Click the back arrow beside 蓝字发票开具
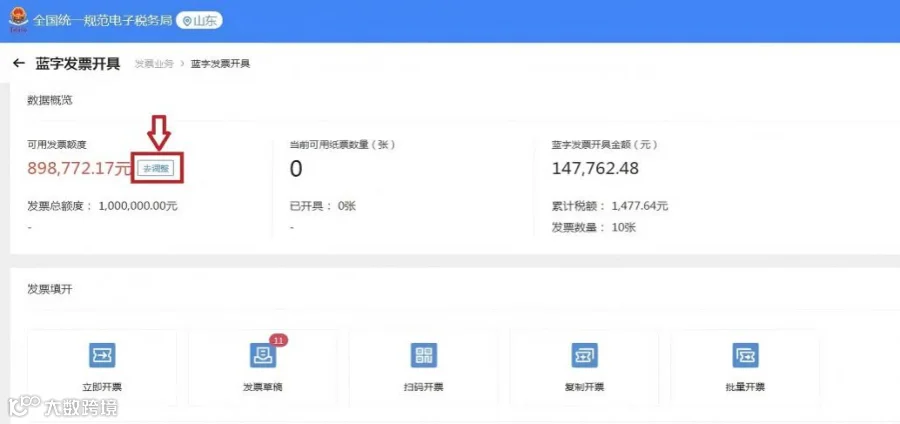This screenshot has height=424, width=900. click(x=19, y=63)
